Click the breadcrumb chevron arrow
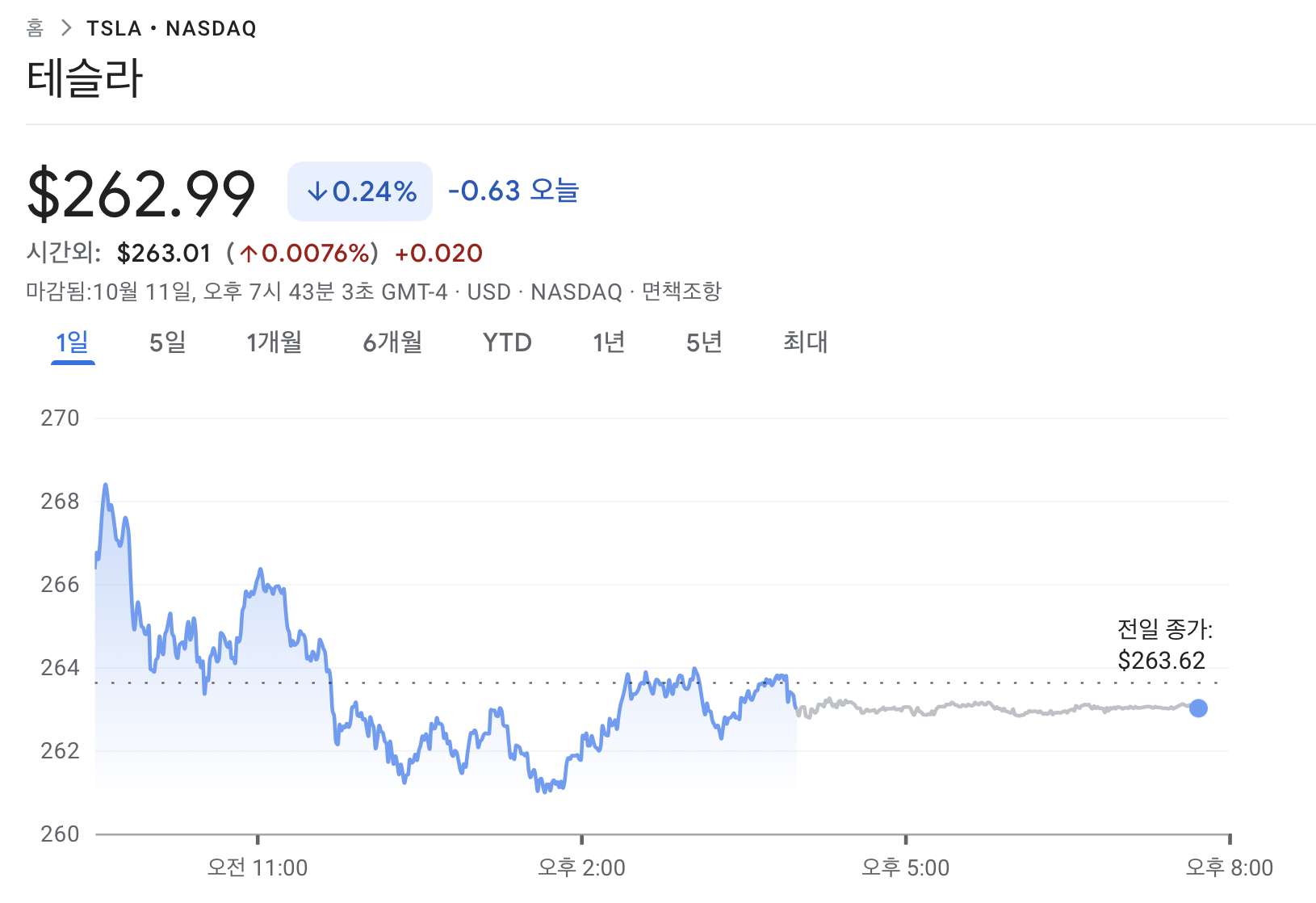The image size is (1316, 903). point(66,28)
